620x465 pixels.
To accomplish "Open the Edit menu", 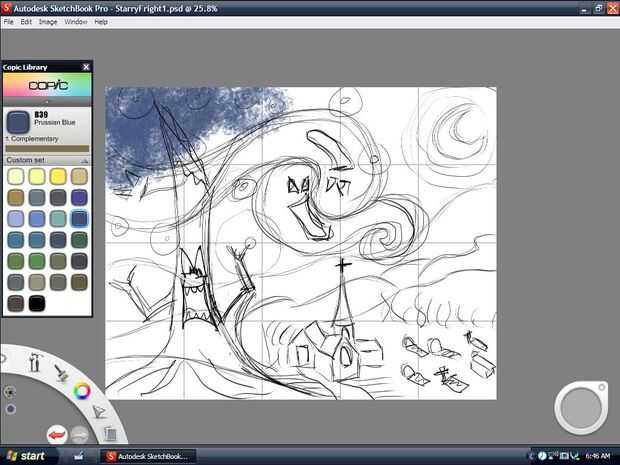I will (x=26, y=22).
